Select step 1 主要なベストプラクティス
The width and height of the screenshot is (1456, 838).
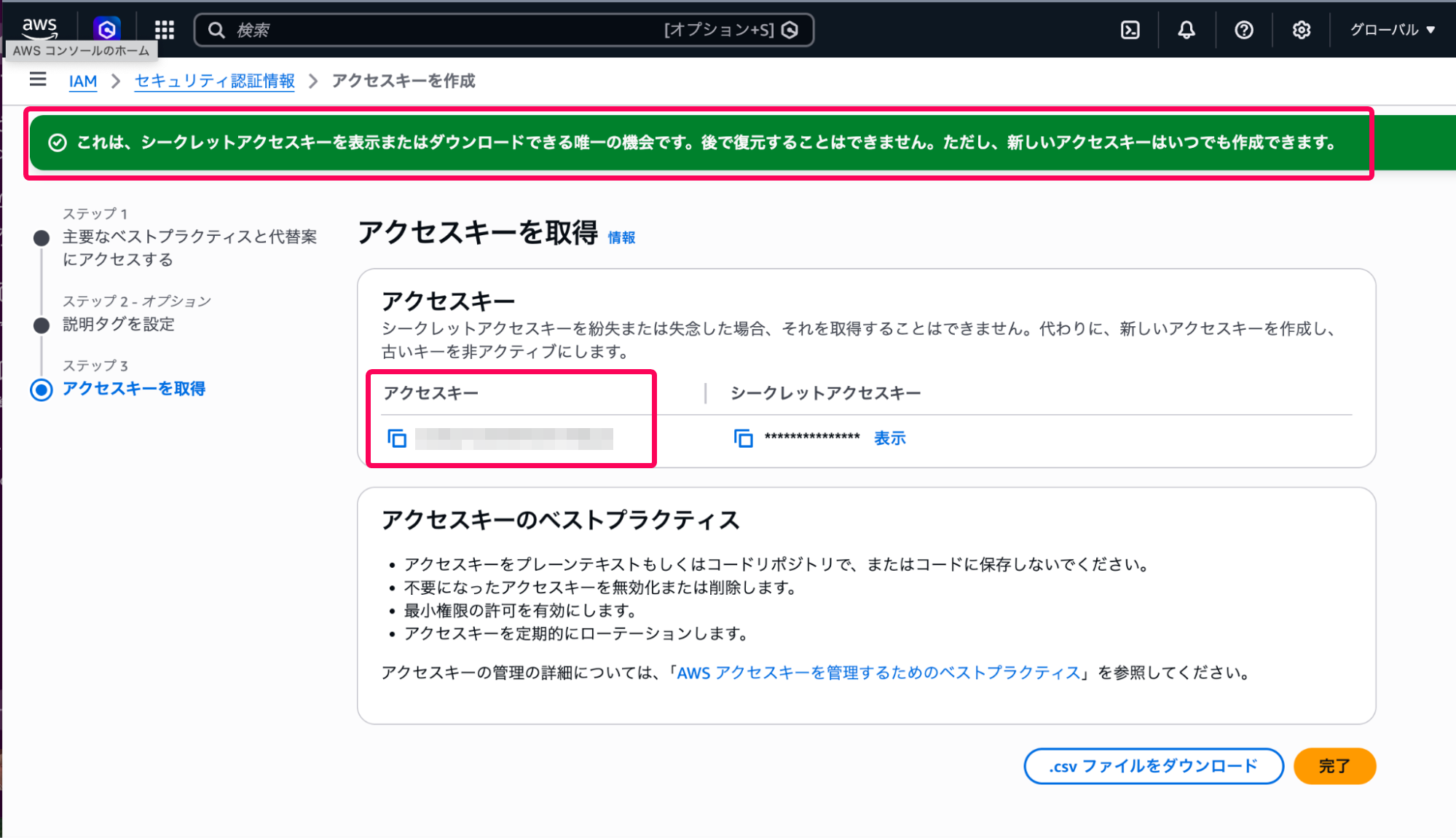point(190,248)
